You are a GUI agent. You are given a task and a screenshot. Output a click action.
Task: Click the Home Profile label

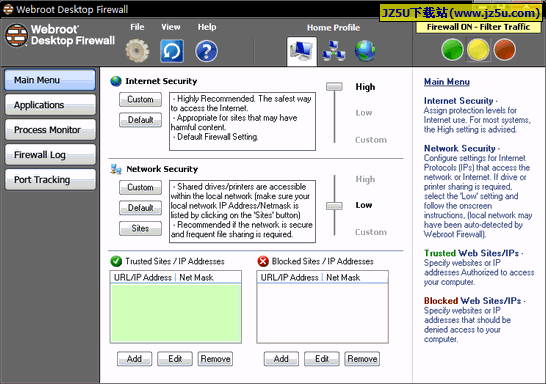[x=333, y=28]
